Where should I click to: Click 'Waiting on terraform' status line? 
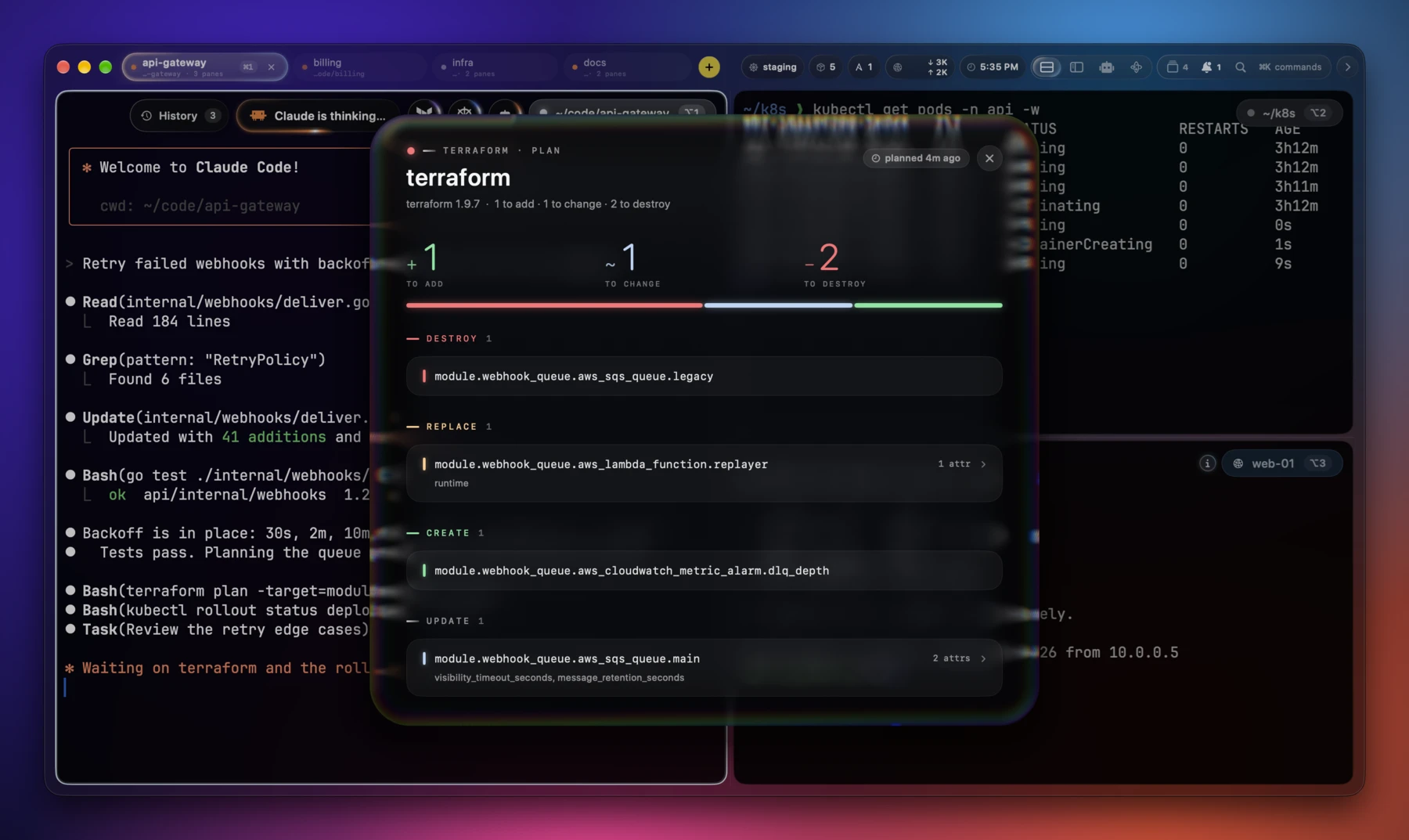pyautogui.click(x=216, y=669)
